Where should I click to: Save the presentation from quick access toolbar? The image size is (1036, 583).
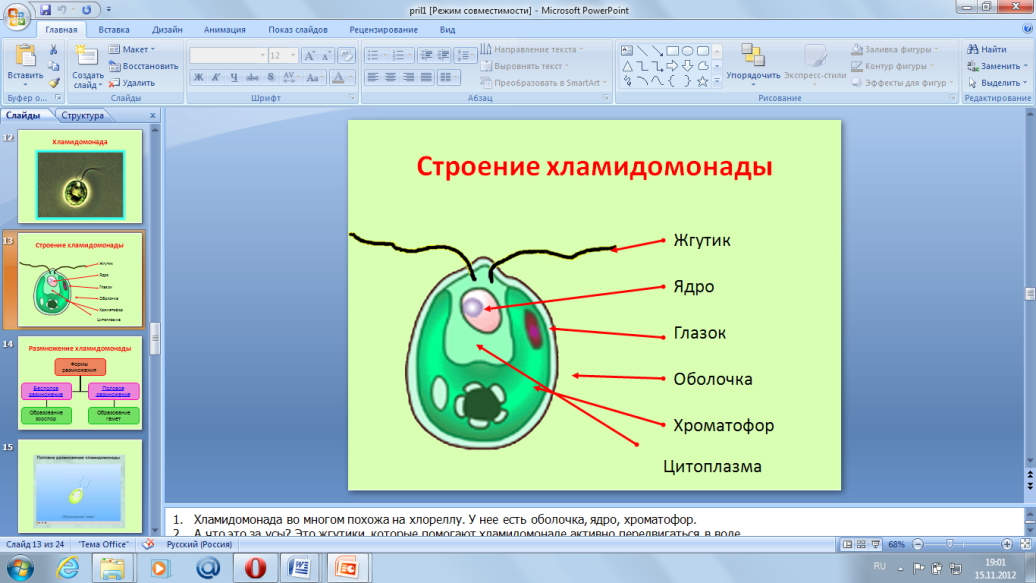coord(47,9)
